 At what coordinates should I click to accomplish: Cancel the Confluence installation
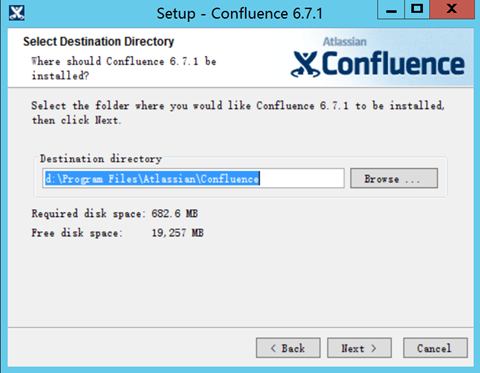click(435, 348)
